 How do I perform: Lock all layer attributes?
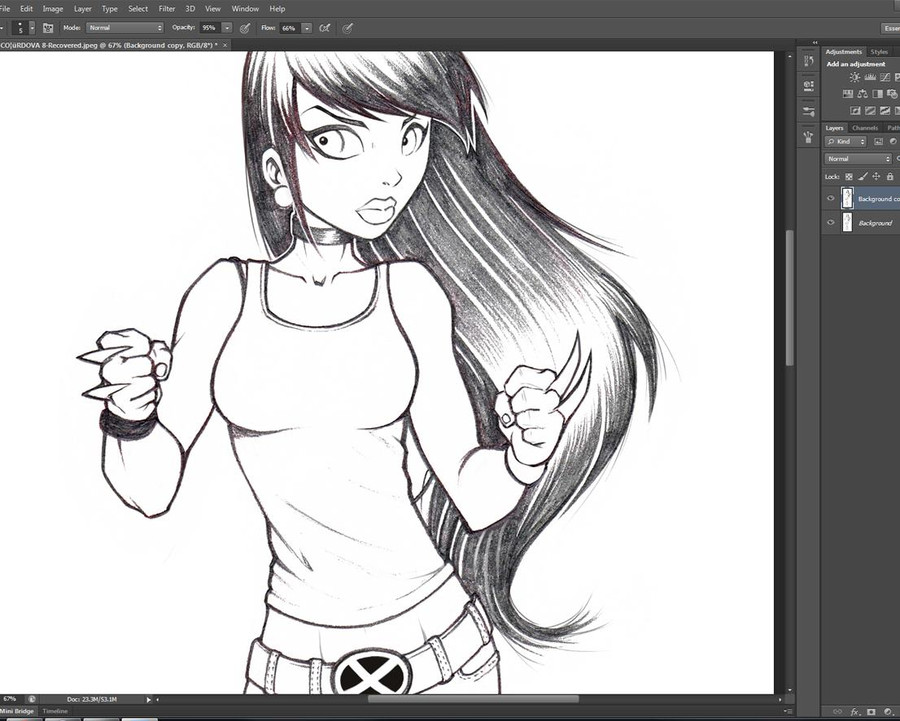pos(890,177)
